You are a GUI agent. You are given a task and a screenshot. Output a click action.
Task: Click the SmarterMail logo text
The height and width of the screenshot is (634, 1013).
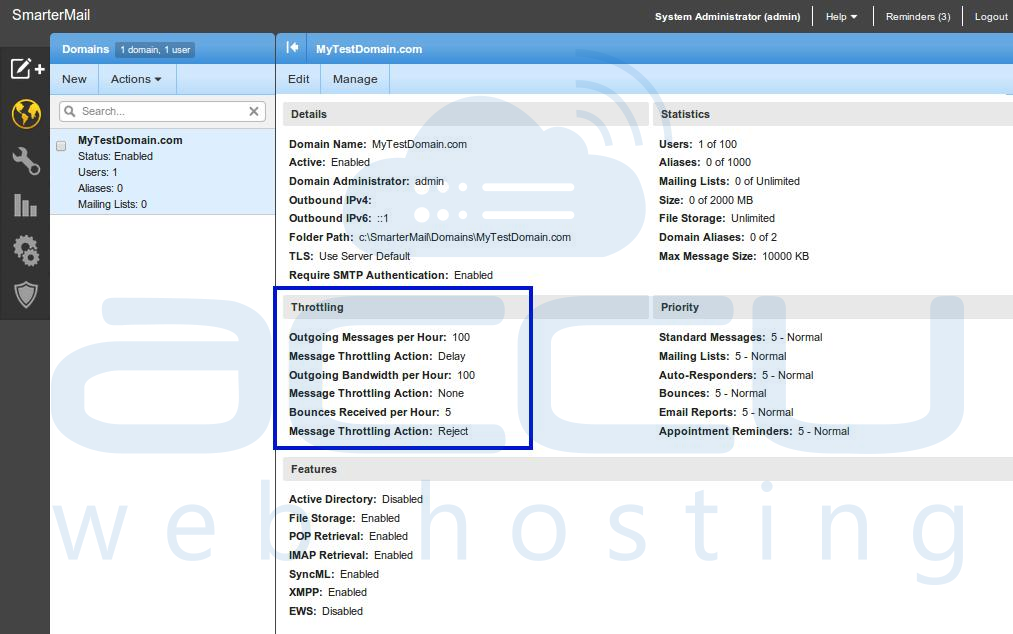click(51, 15)
